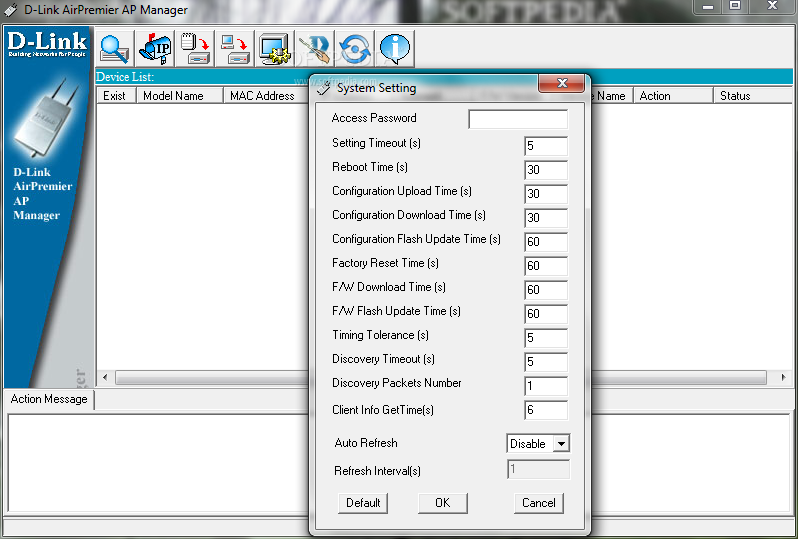Open the About information bubble icon
The height and width of the screenshot is (539, 798).
pos(395,49)
